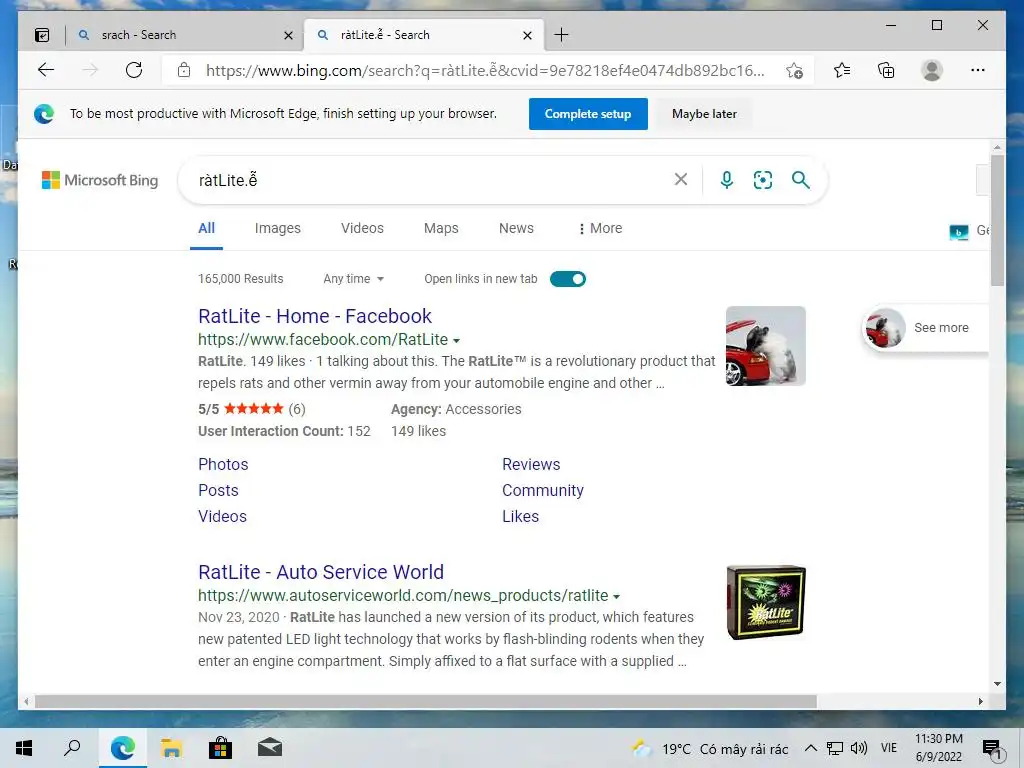Viewport: 1024px width, 768px height.
Task: Open the profile avatar menu
Action: coord(932,70)
